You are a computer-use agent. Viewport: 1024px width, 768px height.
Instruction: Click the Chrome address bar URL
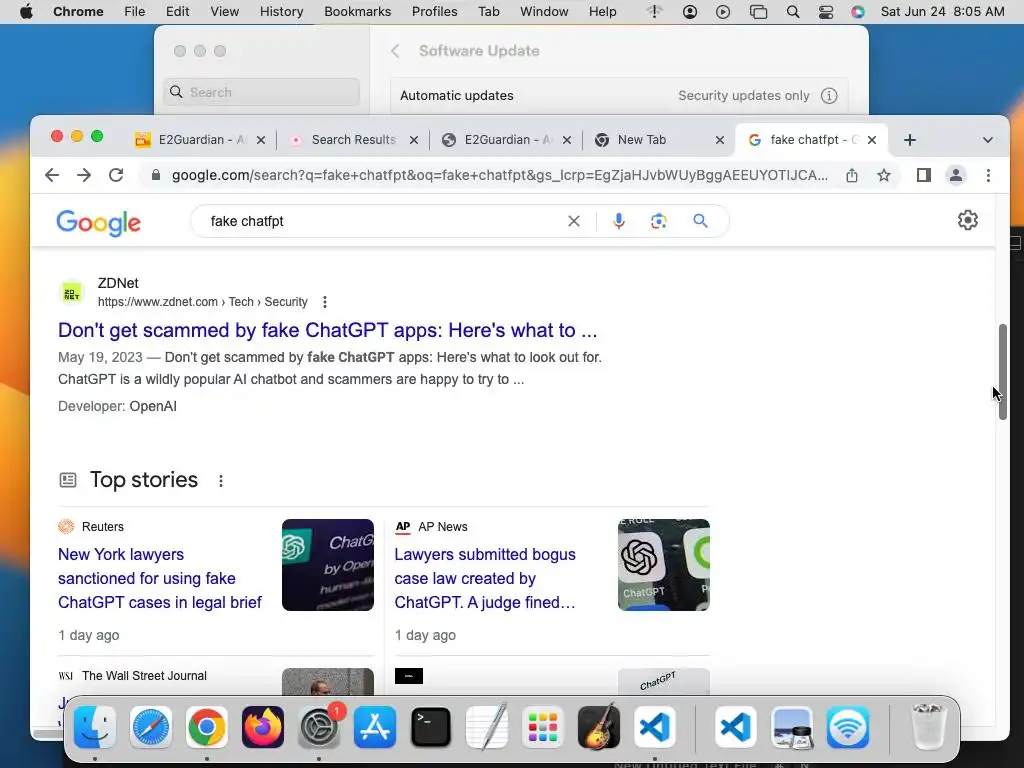click(x=500, y=175)
